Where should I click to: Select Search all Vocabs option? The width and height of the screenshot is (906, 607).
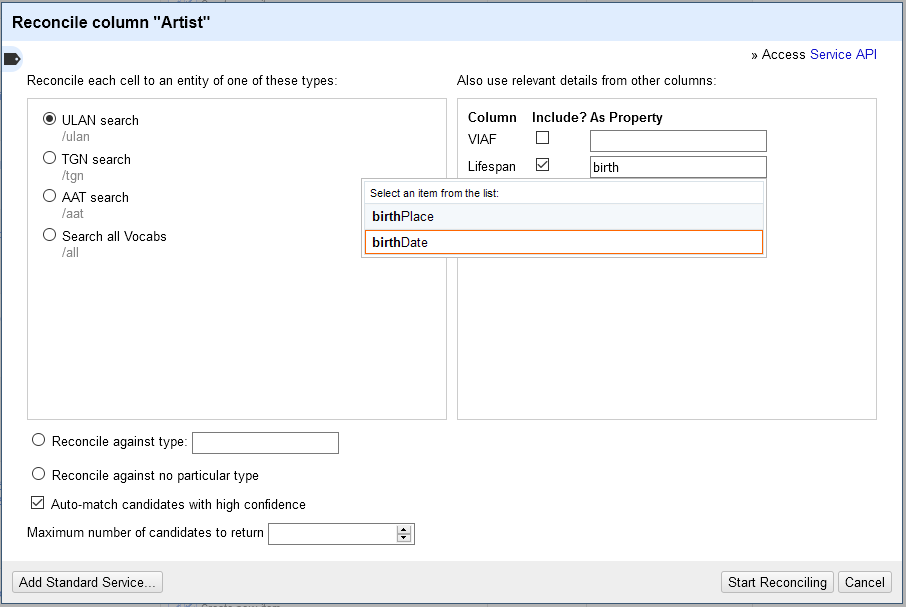tap(49, 235)
